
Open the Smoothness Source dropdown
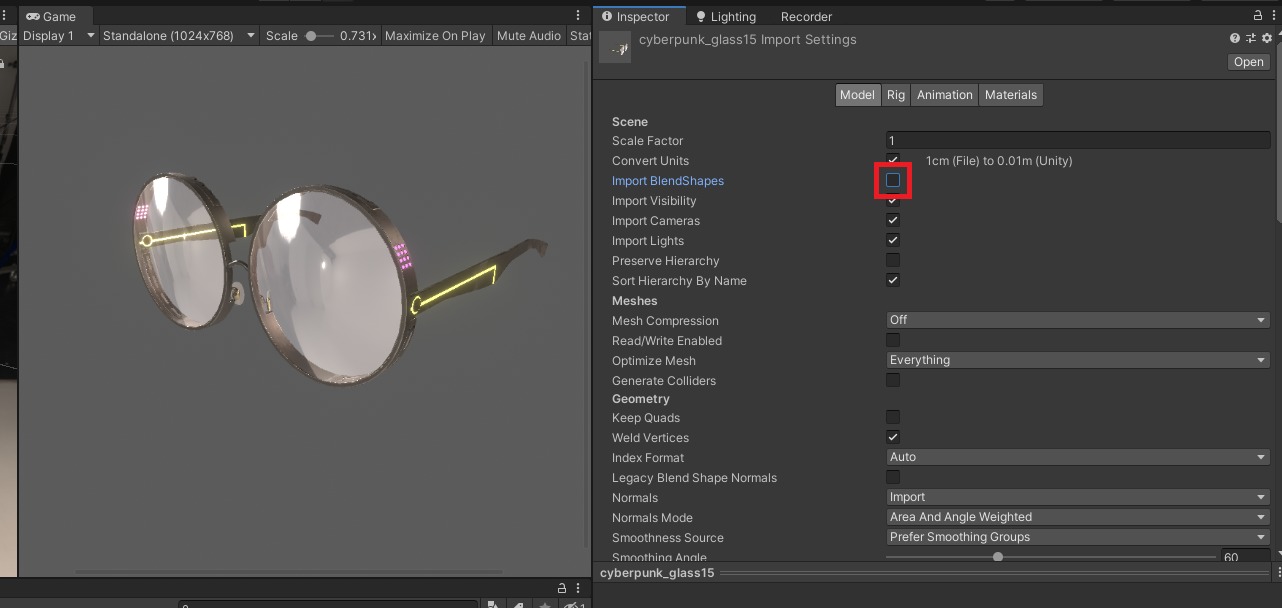pyautogui.click(x=1077, y=537)
